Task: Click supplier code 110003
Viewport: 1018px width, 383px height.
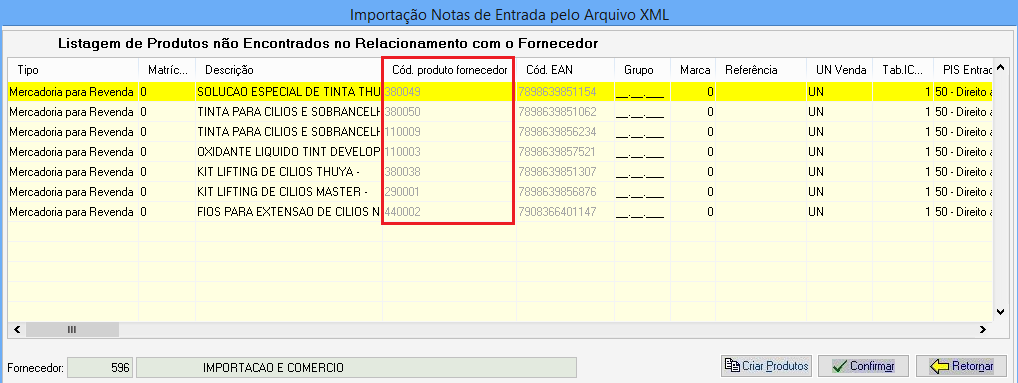Action: [403, 152]
